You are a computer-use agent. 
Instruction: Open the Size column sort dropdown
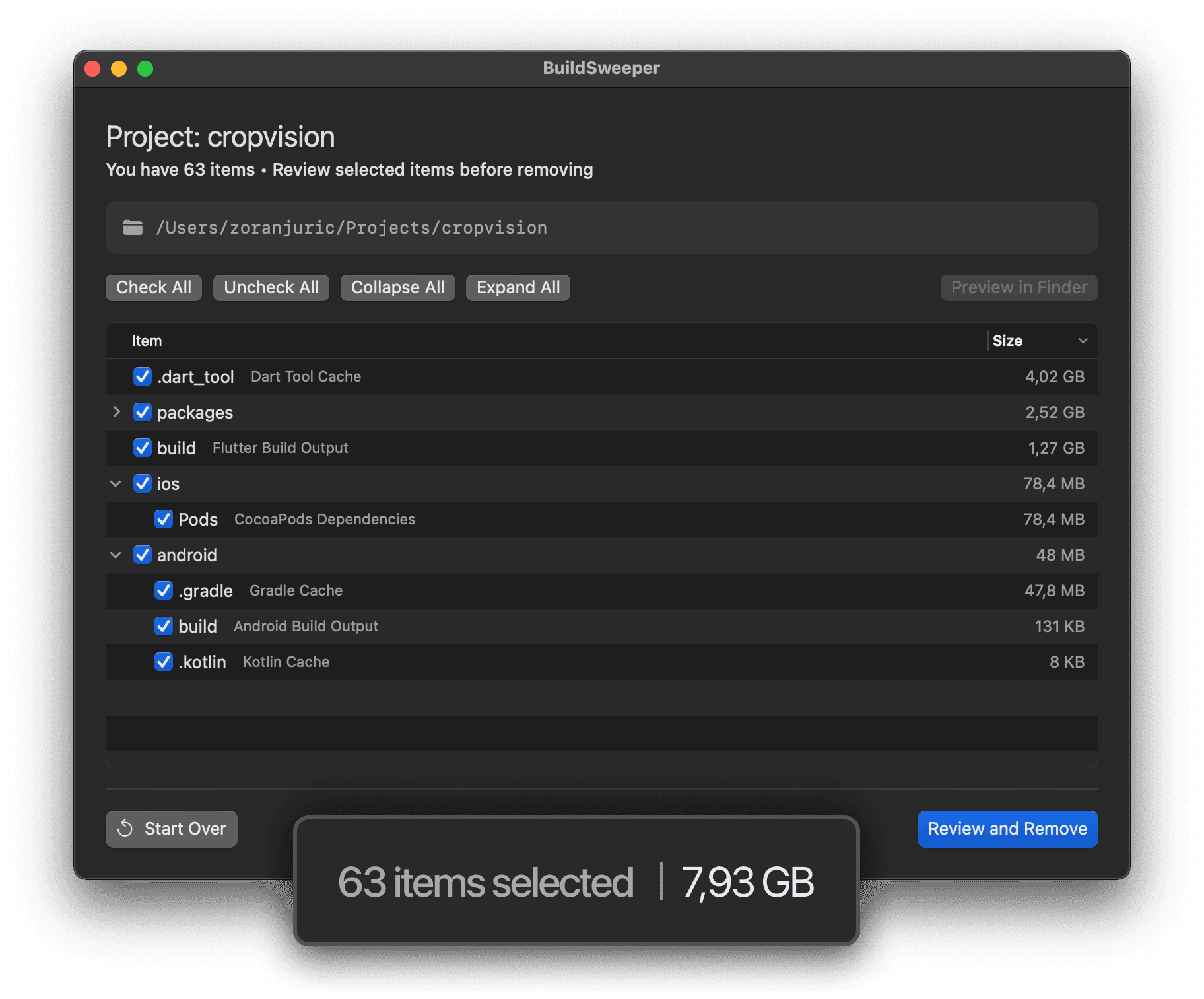1083,341
